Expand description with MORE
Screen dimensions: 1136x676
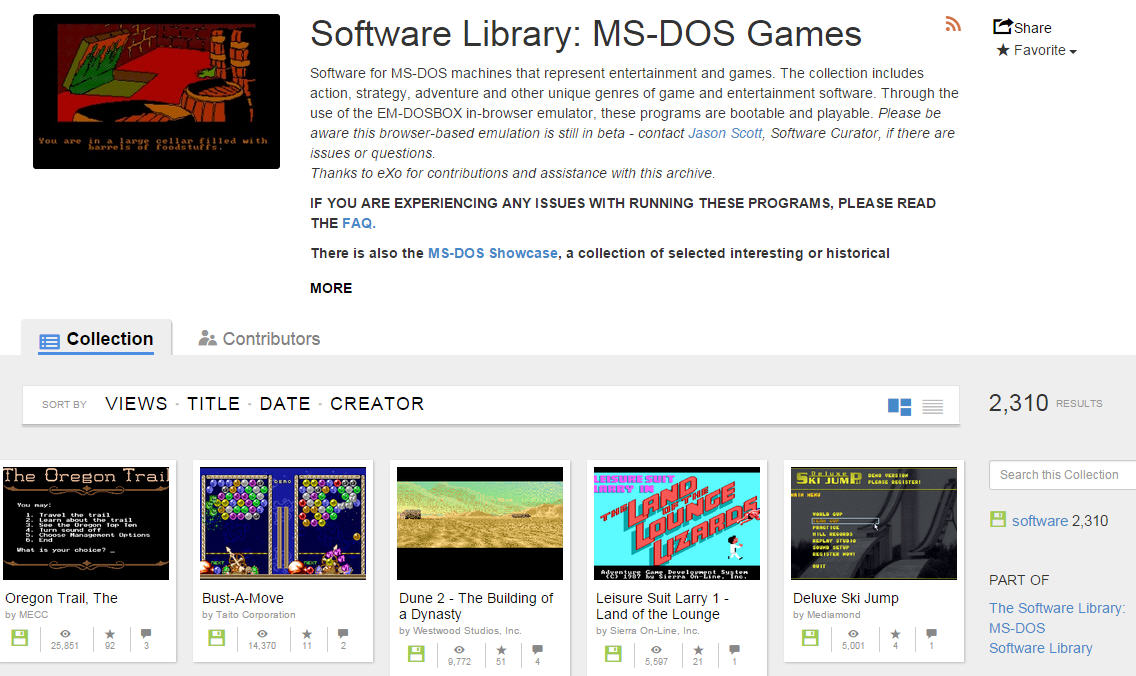tap(331, 288)
